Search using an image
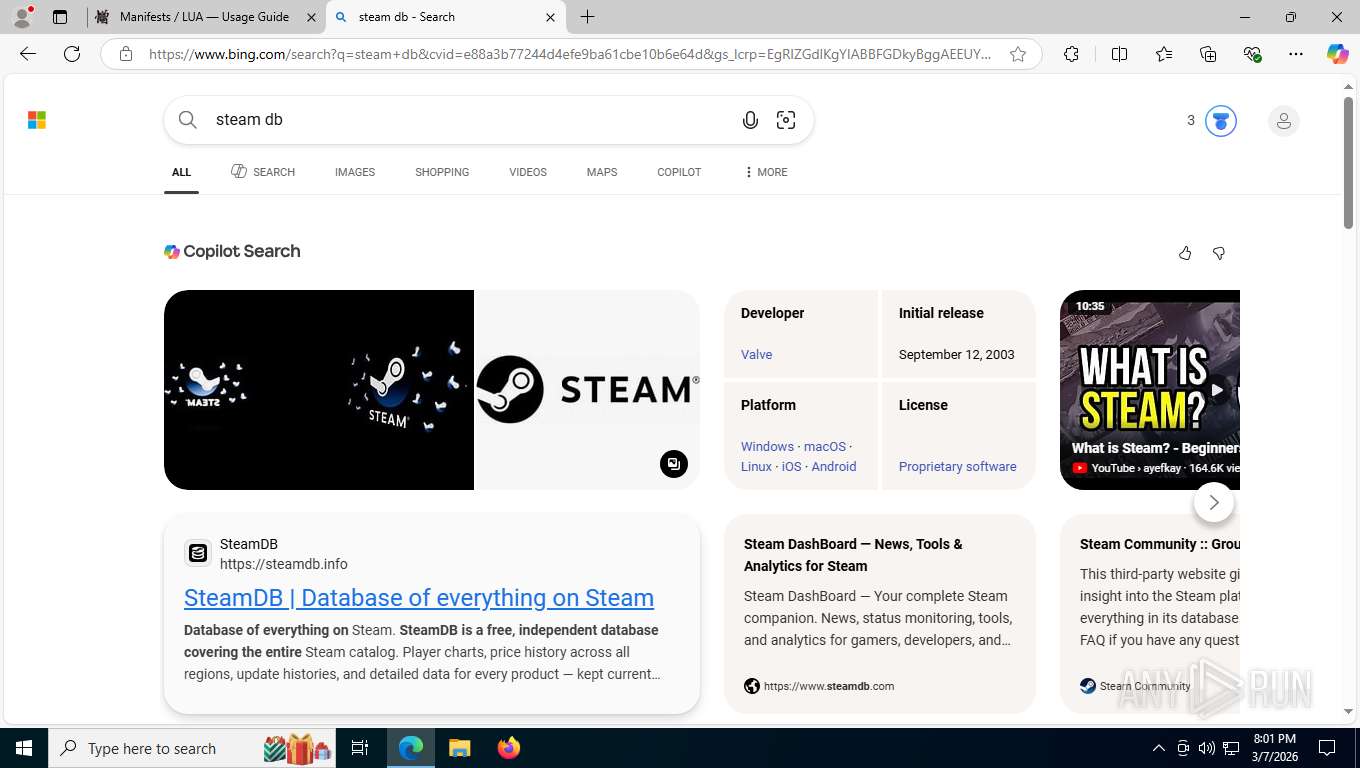 click(x=786, y=120)
